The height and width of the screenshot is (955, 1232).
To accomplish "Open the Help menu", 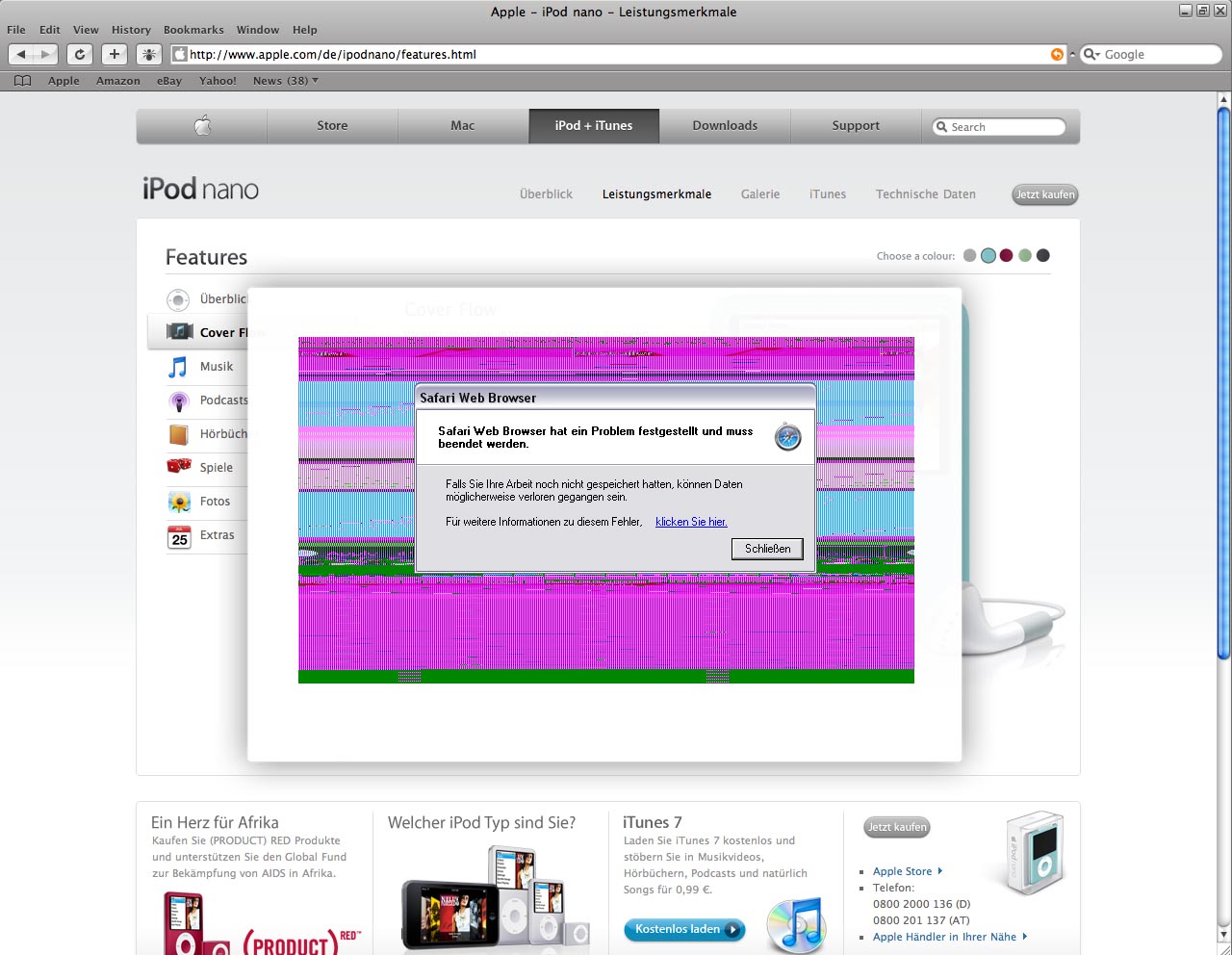I will pyautogui.click(x=304, y=30).
